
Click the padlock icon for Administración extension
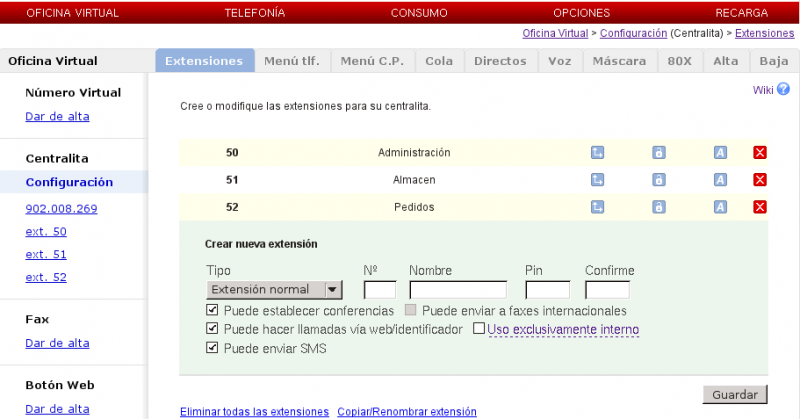point(659,153)
